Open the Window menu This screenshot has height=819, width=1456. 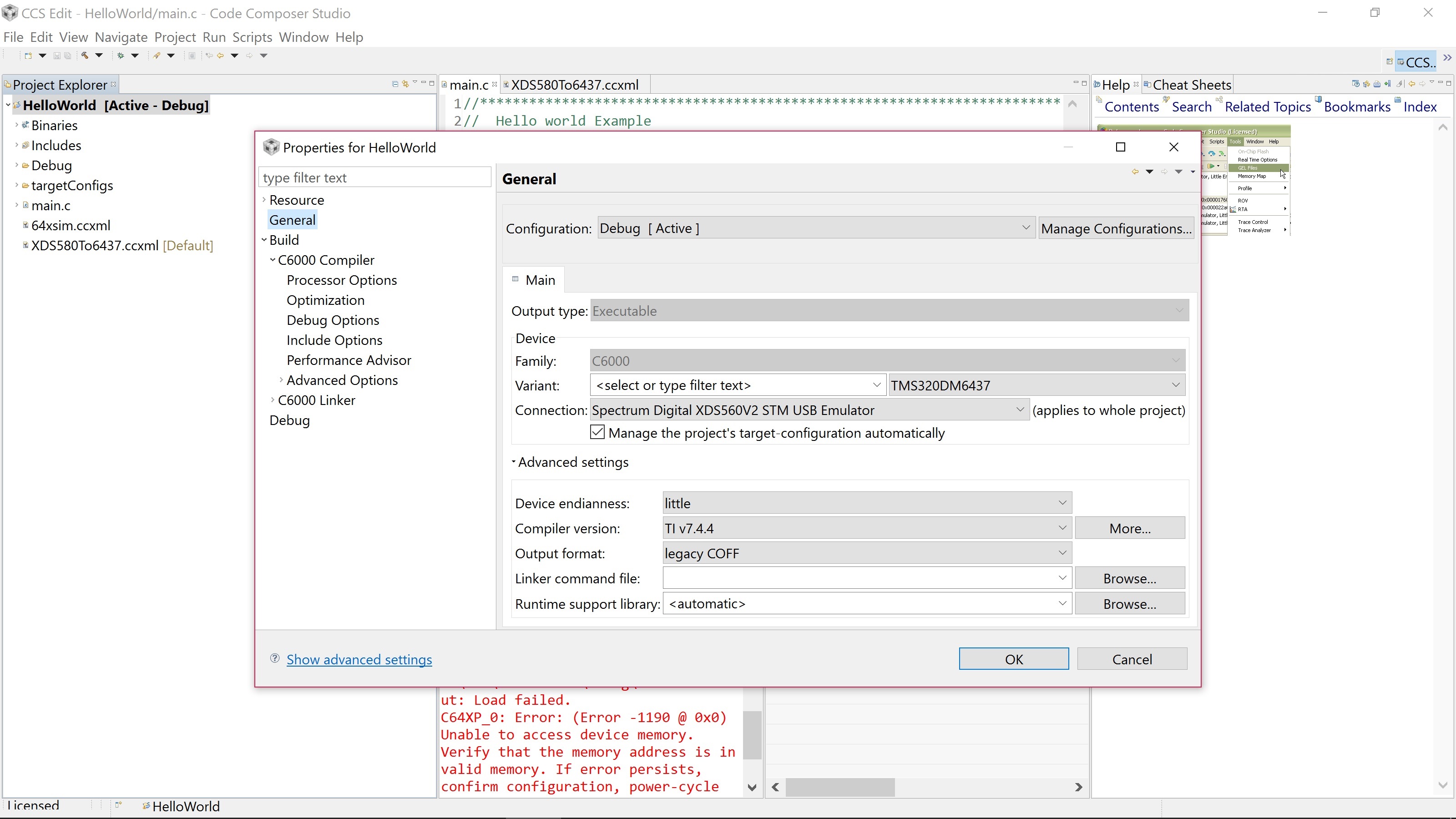coord(303,37)
